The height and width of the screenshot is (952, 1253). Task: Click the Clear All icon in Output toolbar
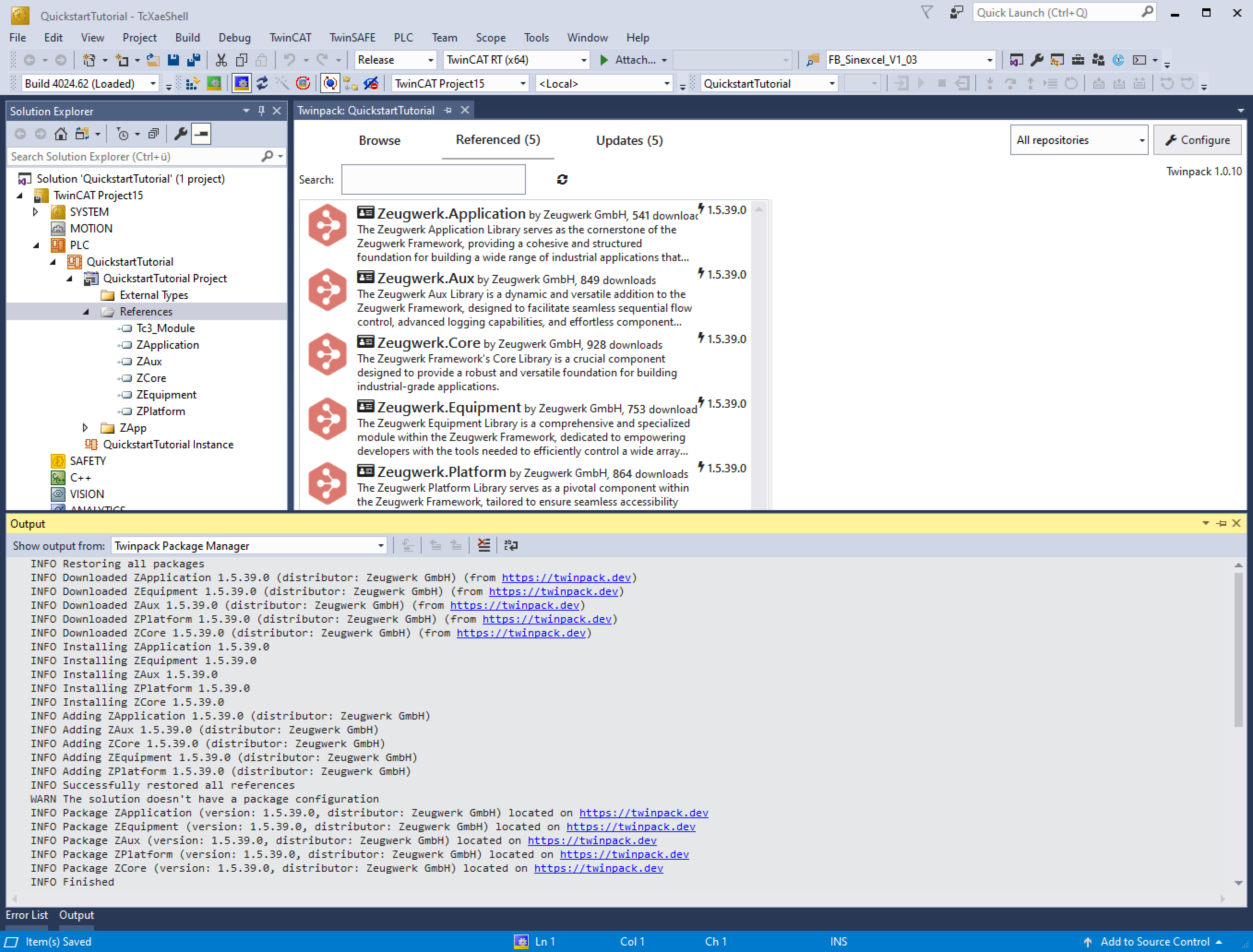[x=483, y=545]
